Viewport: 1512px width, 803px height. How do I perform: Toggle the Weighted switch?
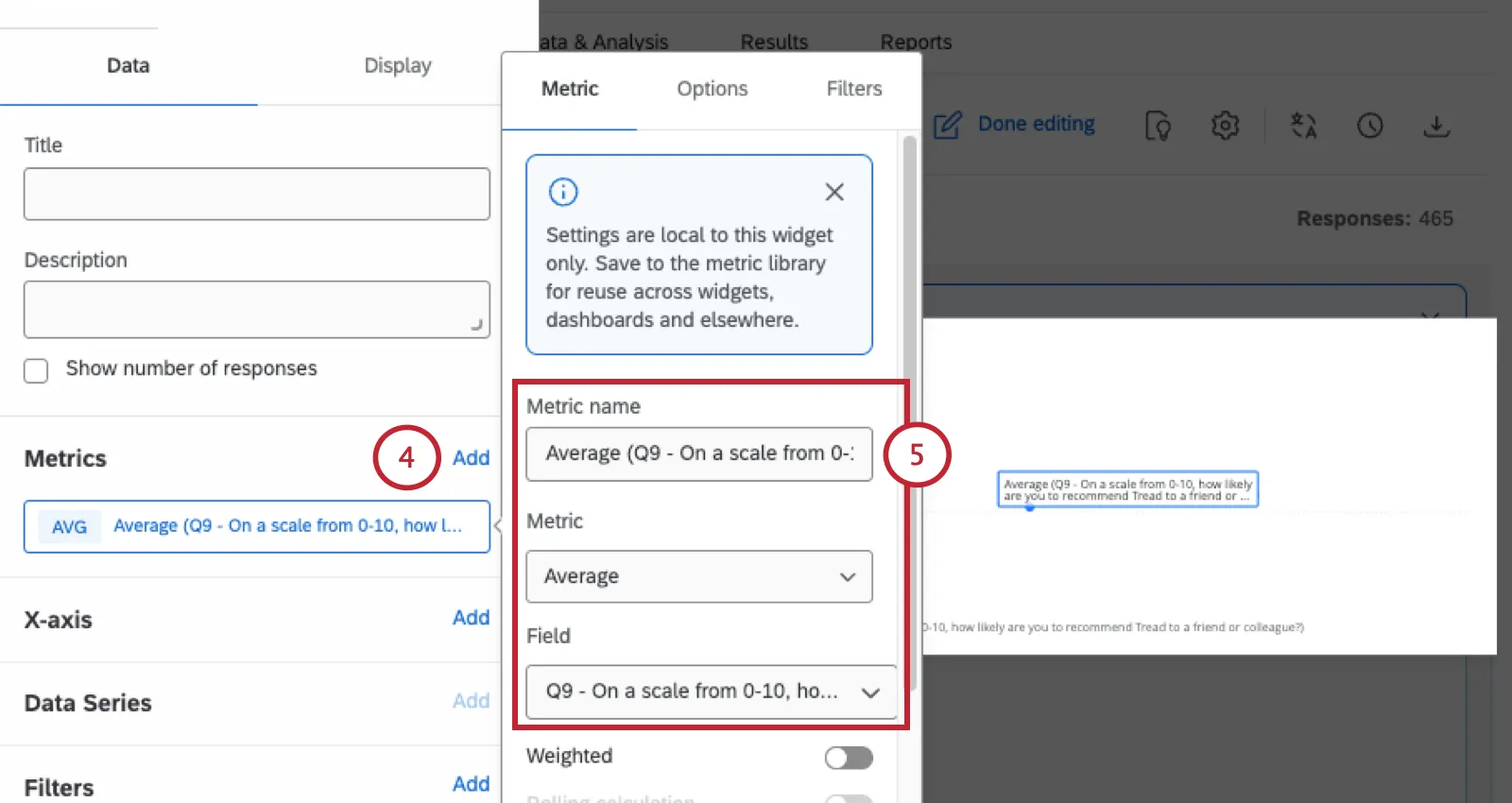point(849,758)
